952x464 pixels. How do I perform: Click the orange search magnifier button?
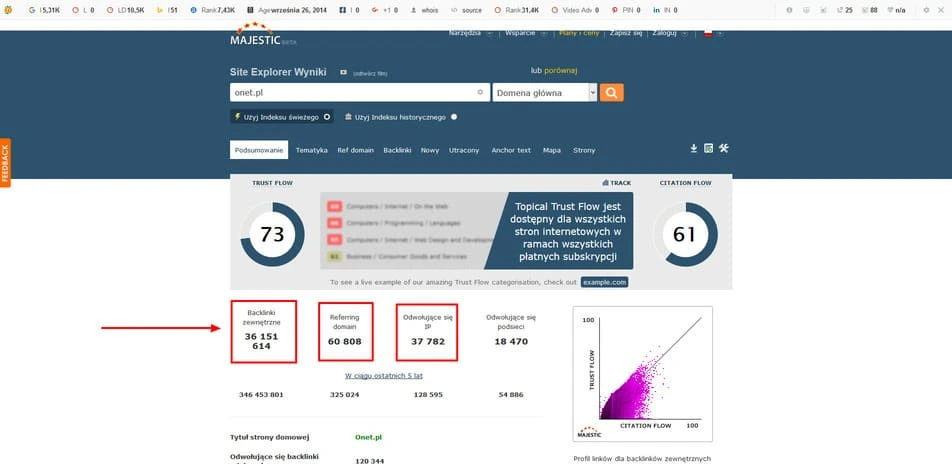pyautogui.click(x=611, y=93)
